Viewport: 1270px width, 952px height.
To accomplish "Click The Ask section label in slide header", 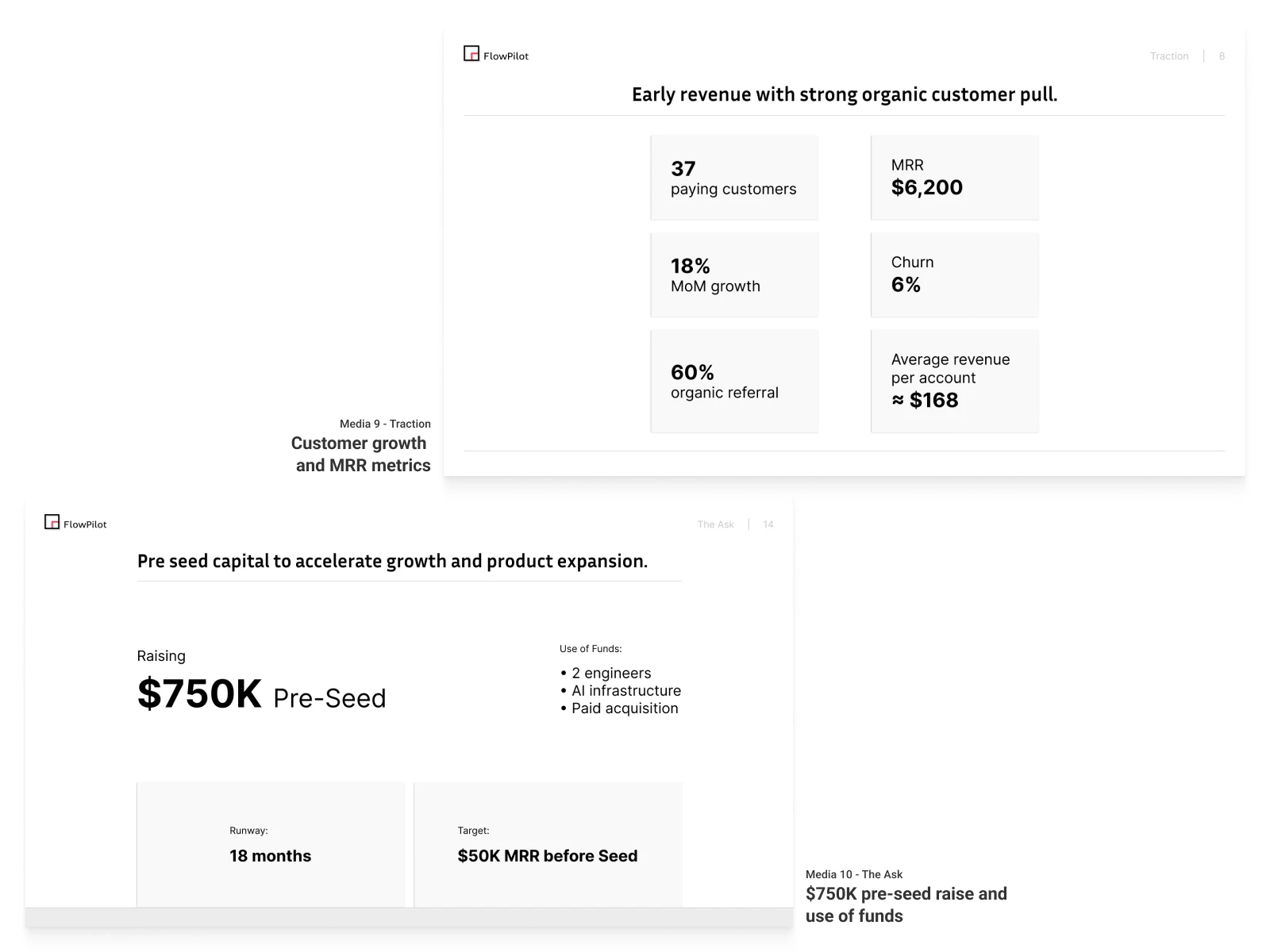I will tap(715, 524).
